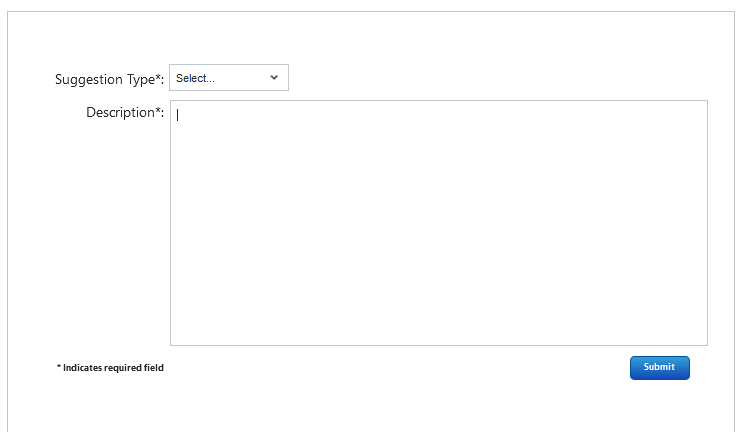Focus the Description text area
Viewport: 751px width, 432px height.
(438, 222)
